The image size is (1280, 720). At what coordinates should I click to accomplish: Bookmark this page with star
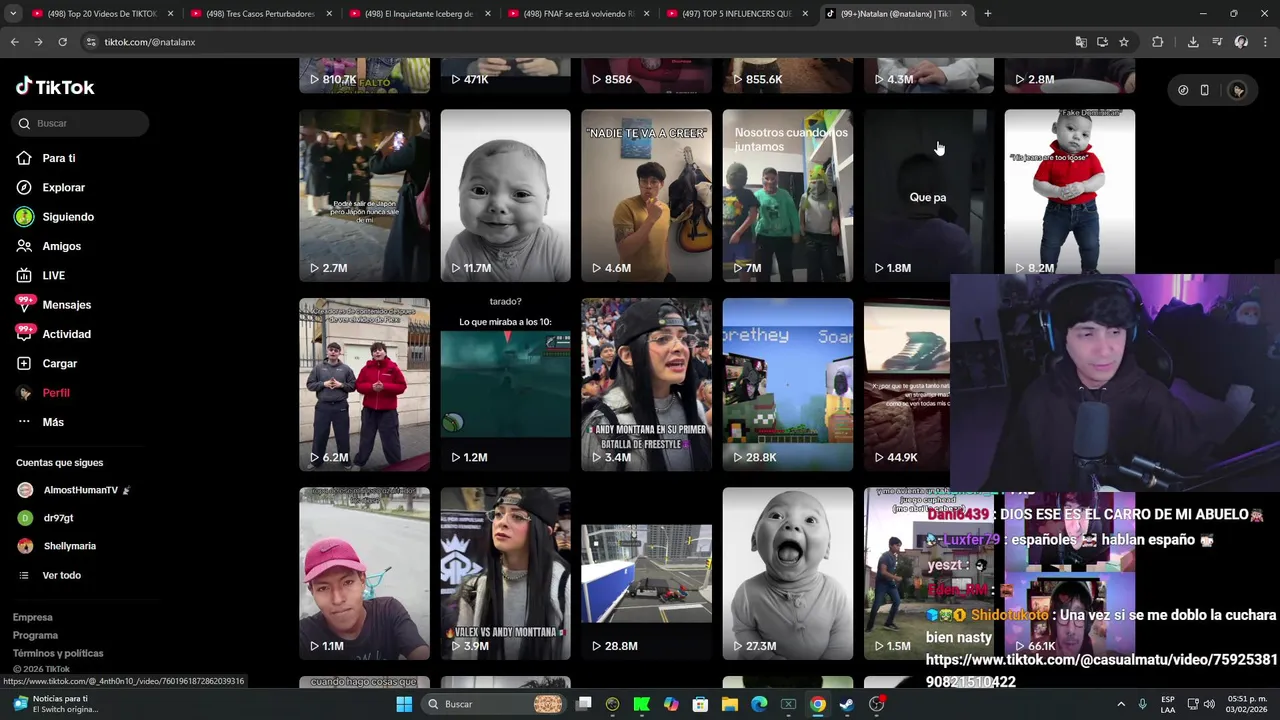pos(1124,42)
